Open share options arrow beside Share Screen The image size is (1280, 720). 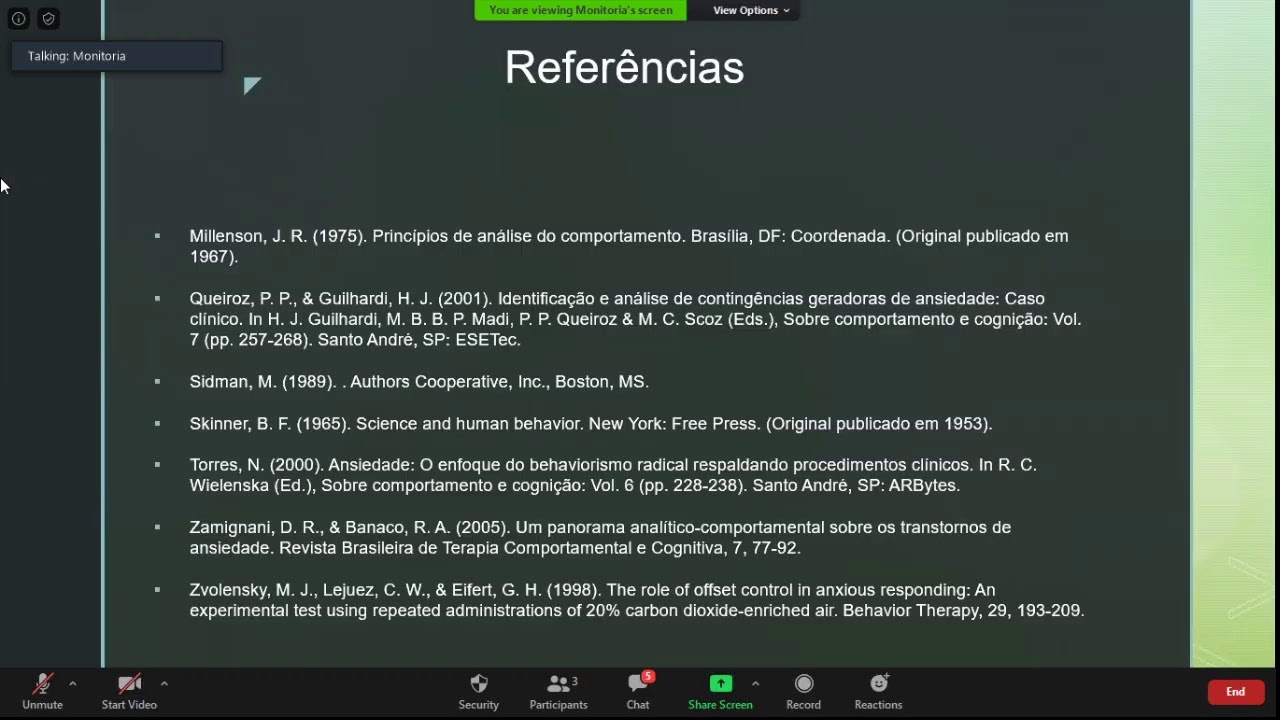755,684
